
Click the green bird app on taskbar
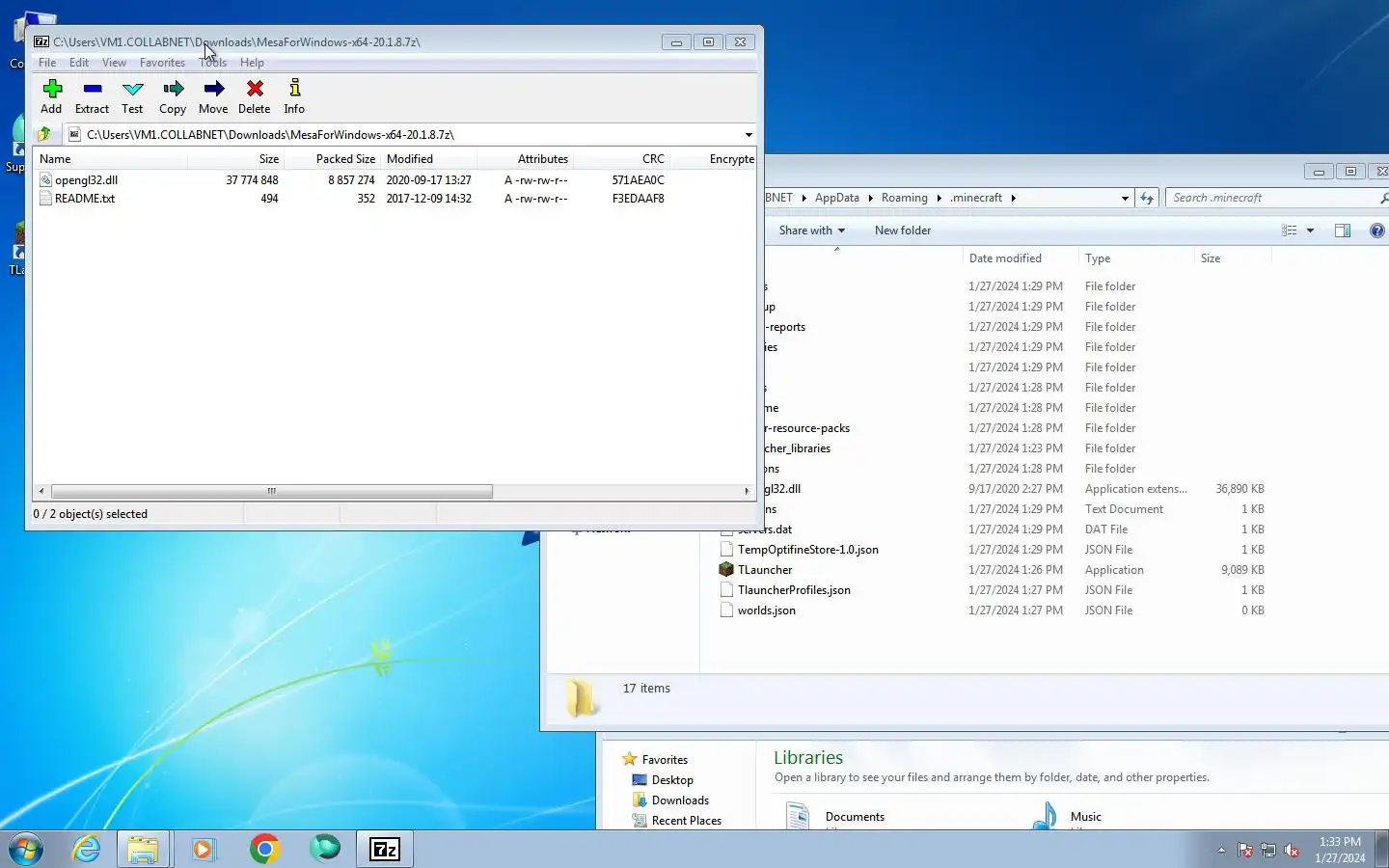tap(325, 850)
